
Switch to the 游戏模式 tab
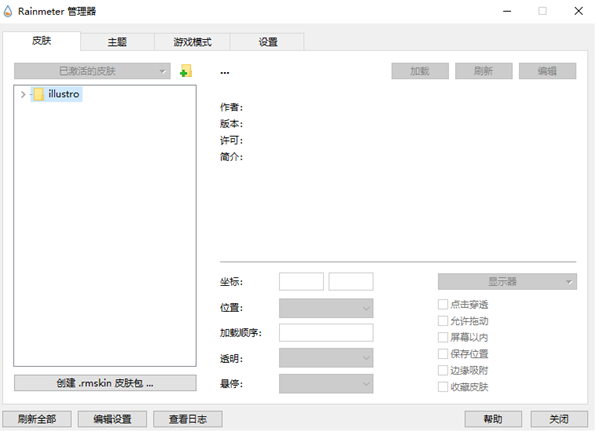(x=192, y=42)
